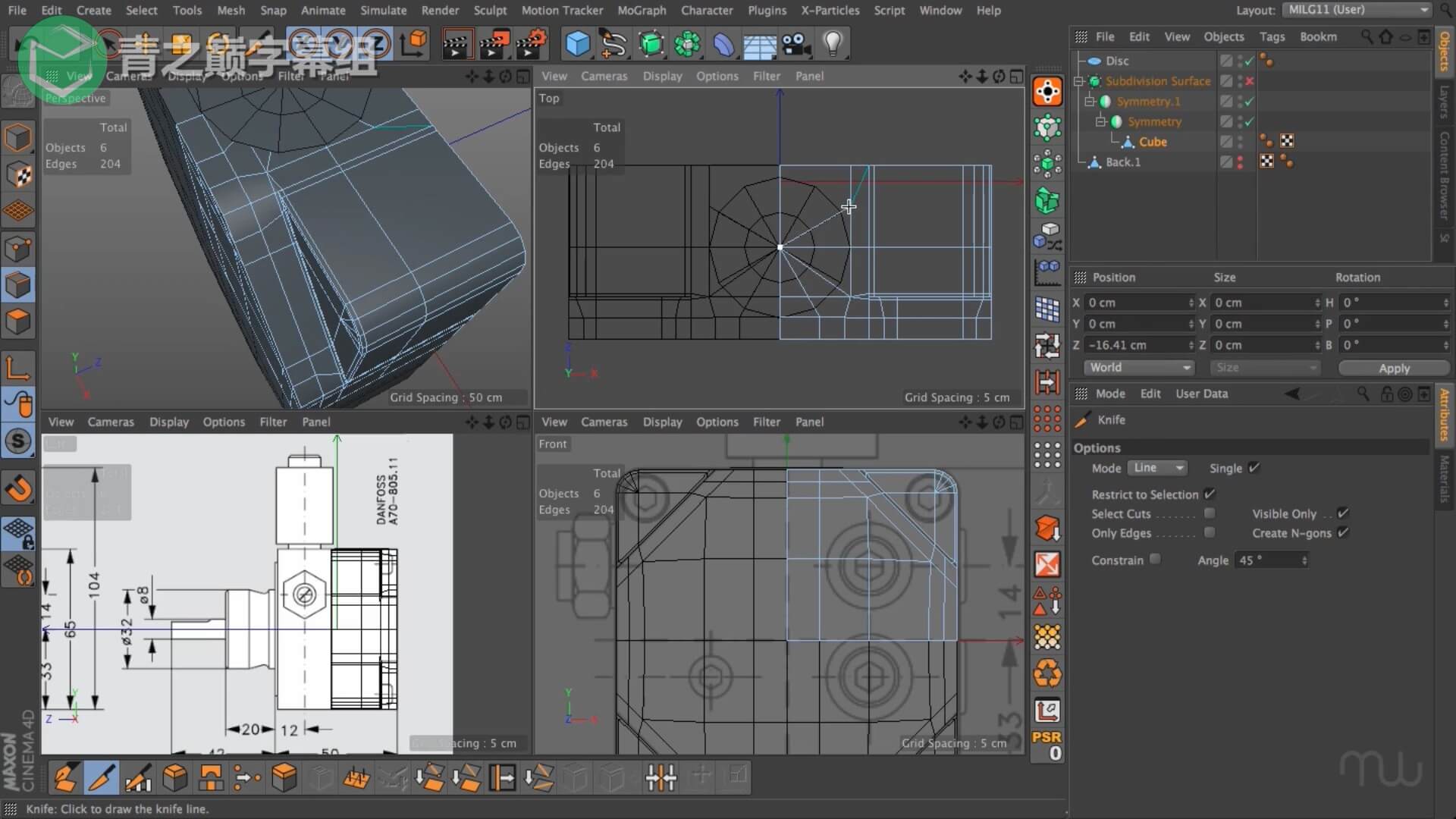Click the magnet snap icon in left toolbar
Viewport: 1456px width, 819px height.
pyautogui.click(x=18, y=488)
